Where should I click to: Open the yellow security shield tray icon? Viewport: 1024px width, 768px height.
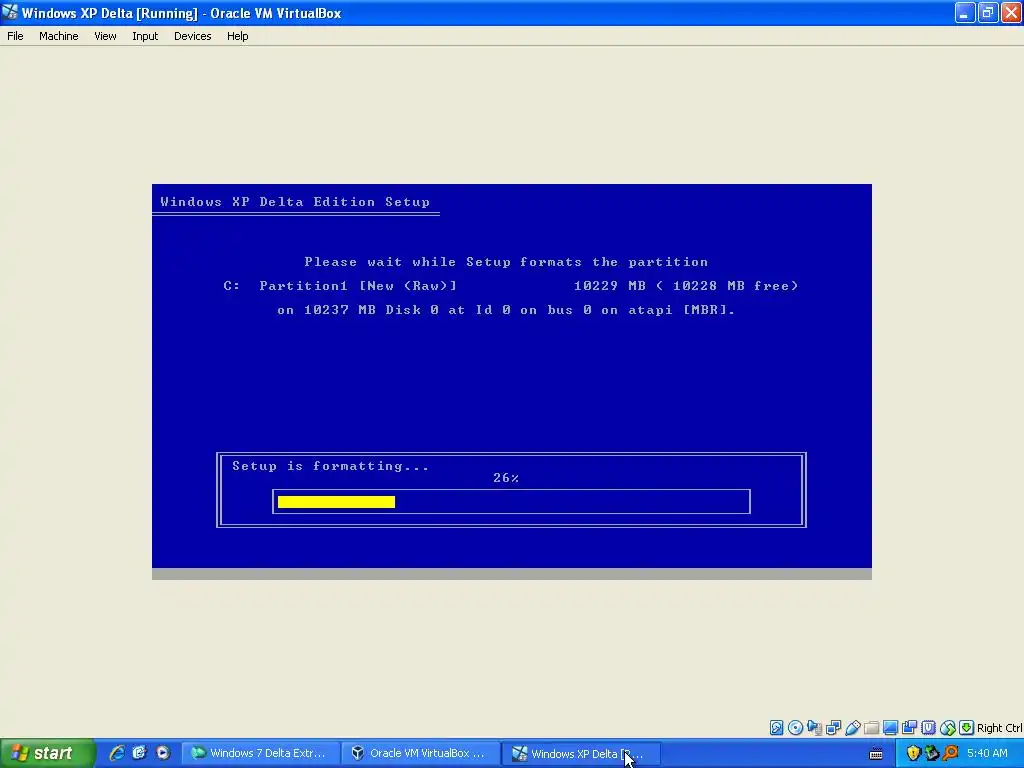coord(913,753)
